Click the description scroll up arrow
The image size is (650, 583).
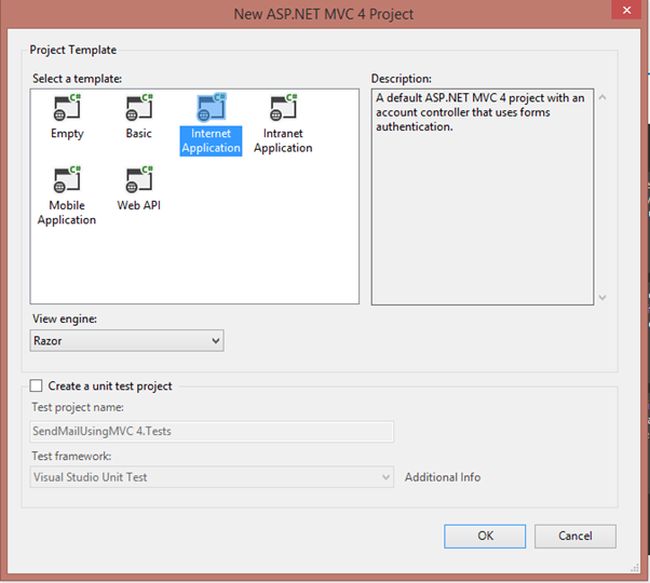click(x=603, y=97)
